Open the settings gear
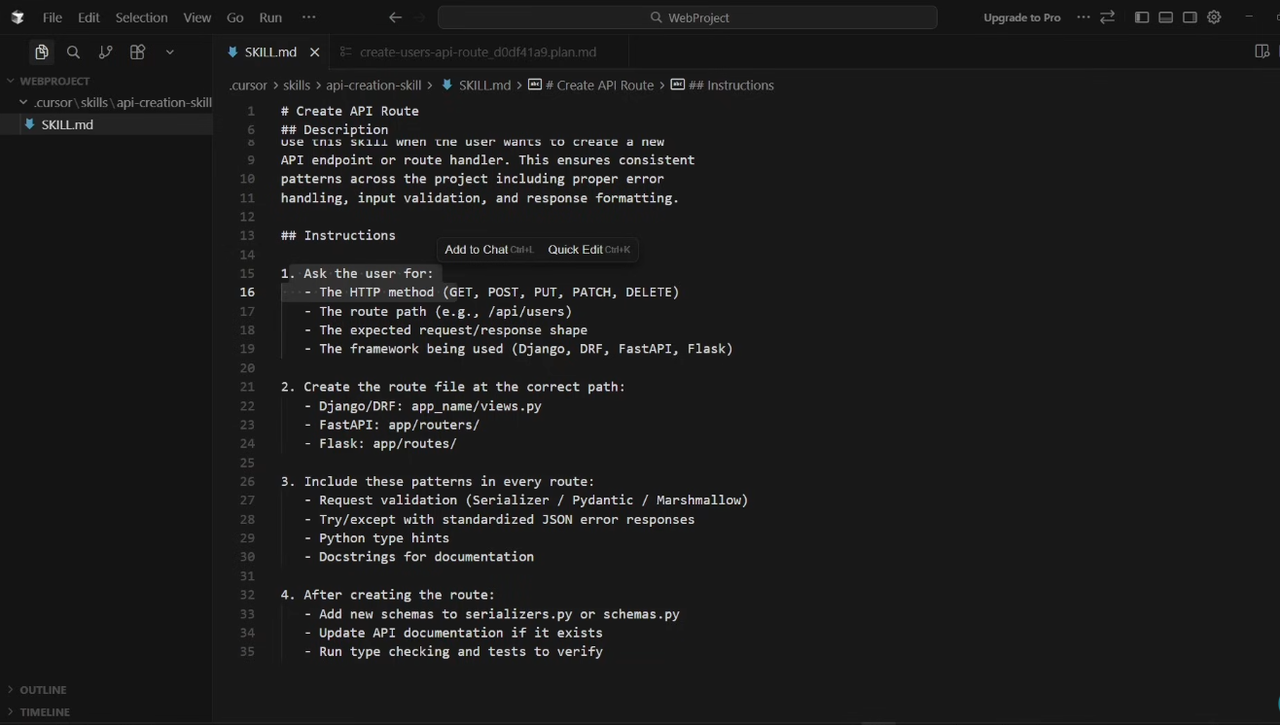The image size is (1280, 725). [x=1214, y=17]
